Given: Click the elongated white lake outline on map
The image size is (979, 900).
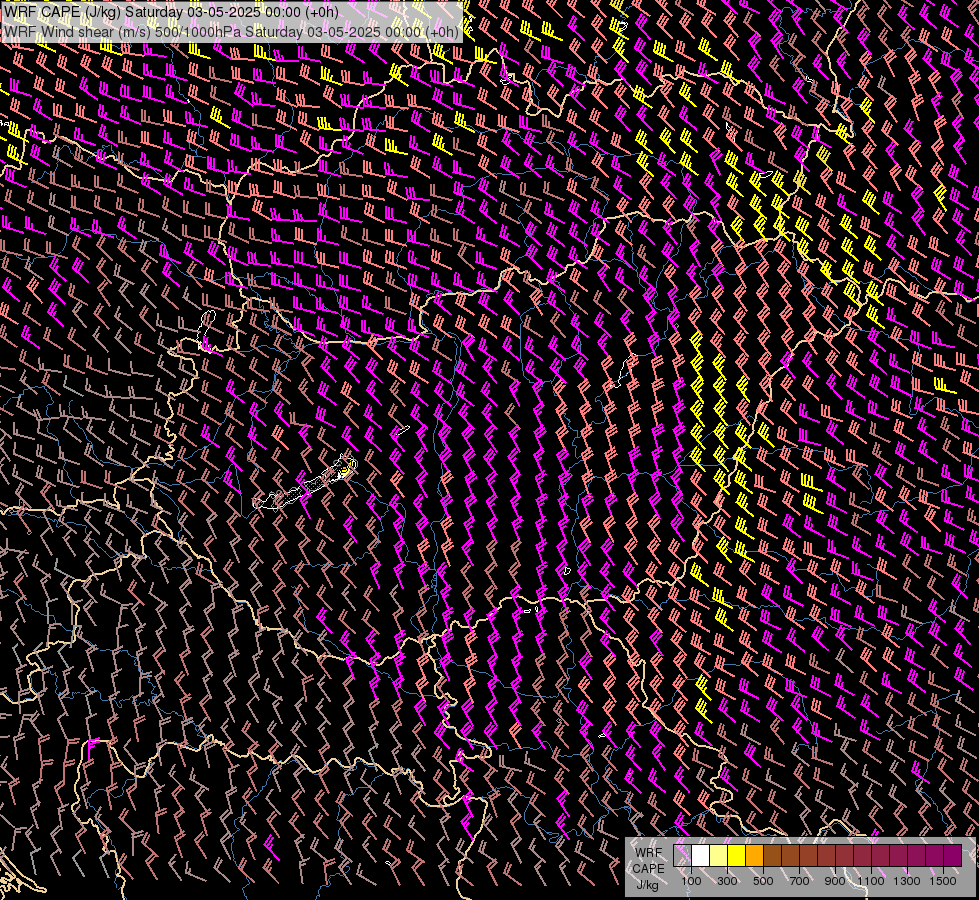Looking at the screenshot, I should 304,485.
